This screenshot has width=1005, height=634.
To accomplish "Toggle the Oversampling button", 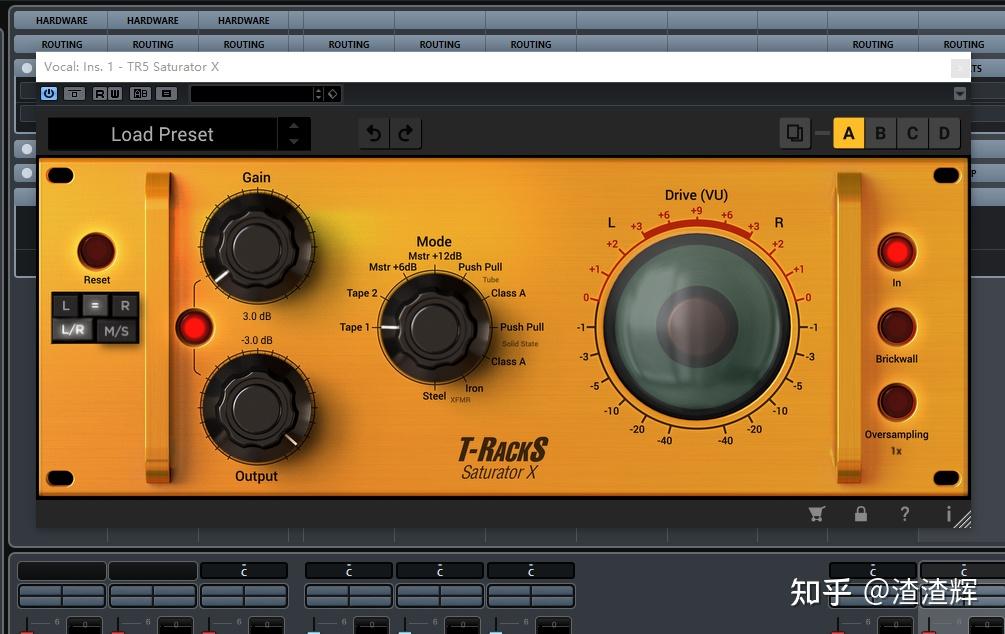I will click(896, 402).
